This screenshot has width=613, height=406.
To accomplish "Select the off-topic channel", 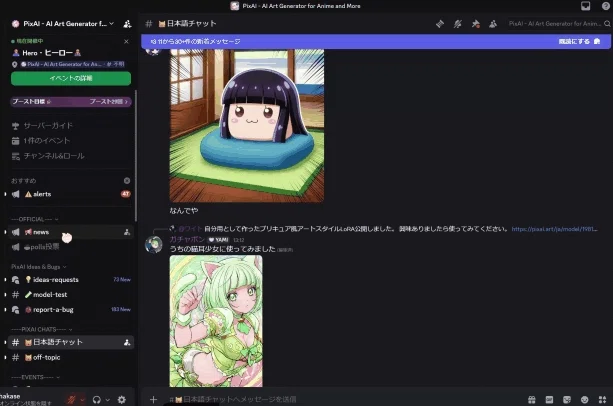I will click(x=71, y=357).
